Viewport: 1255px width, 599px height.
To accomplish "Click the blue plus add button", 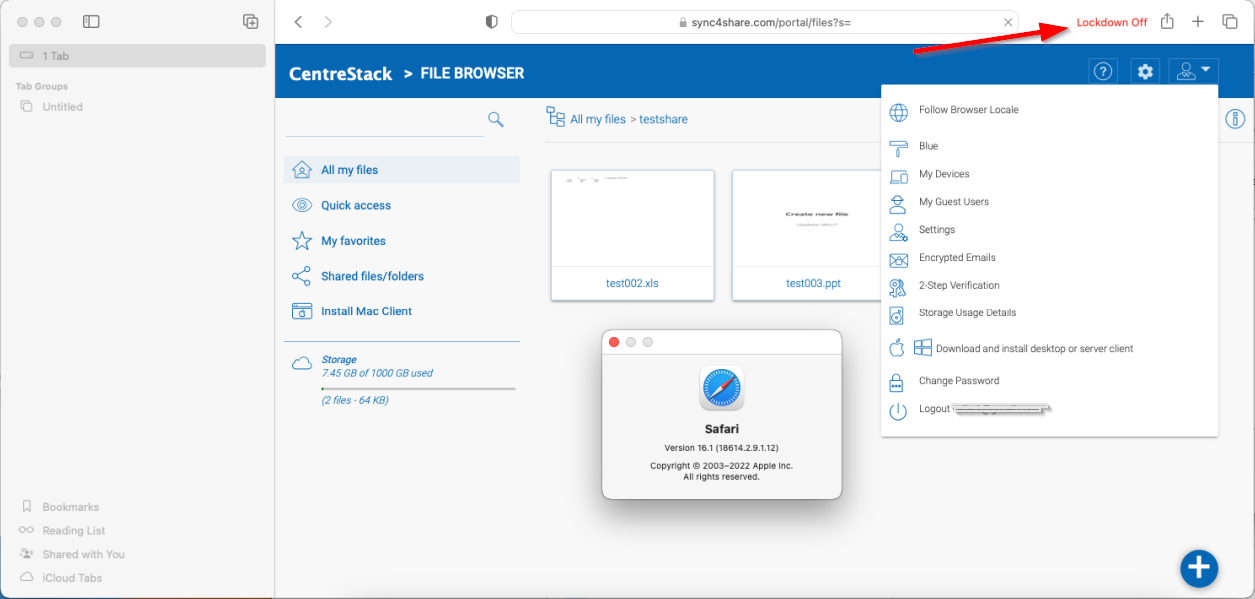I will point(1198,568).
